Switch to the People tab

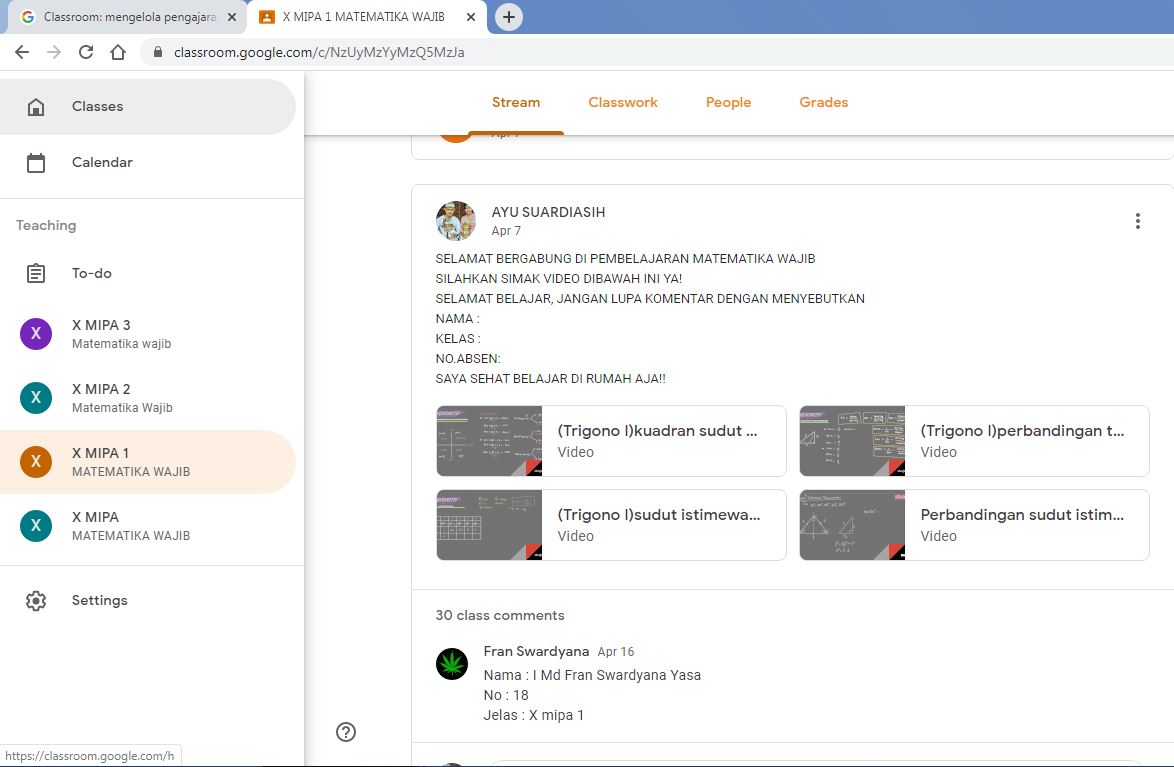[x=729, y=103]
